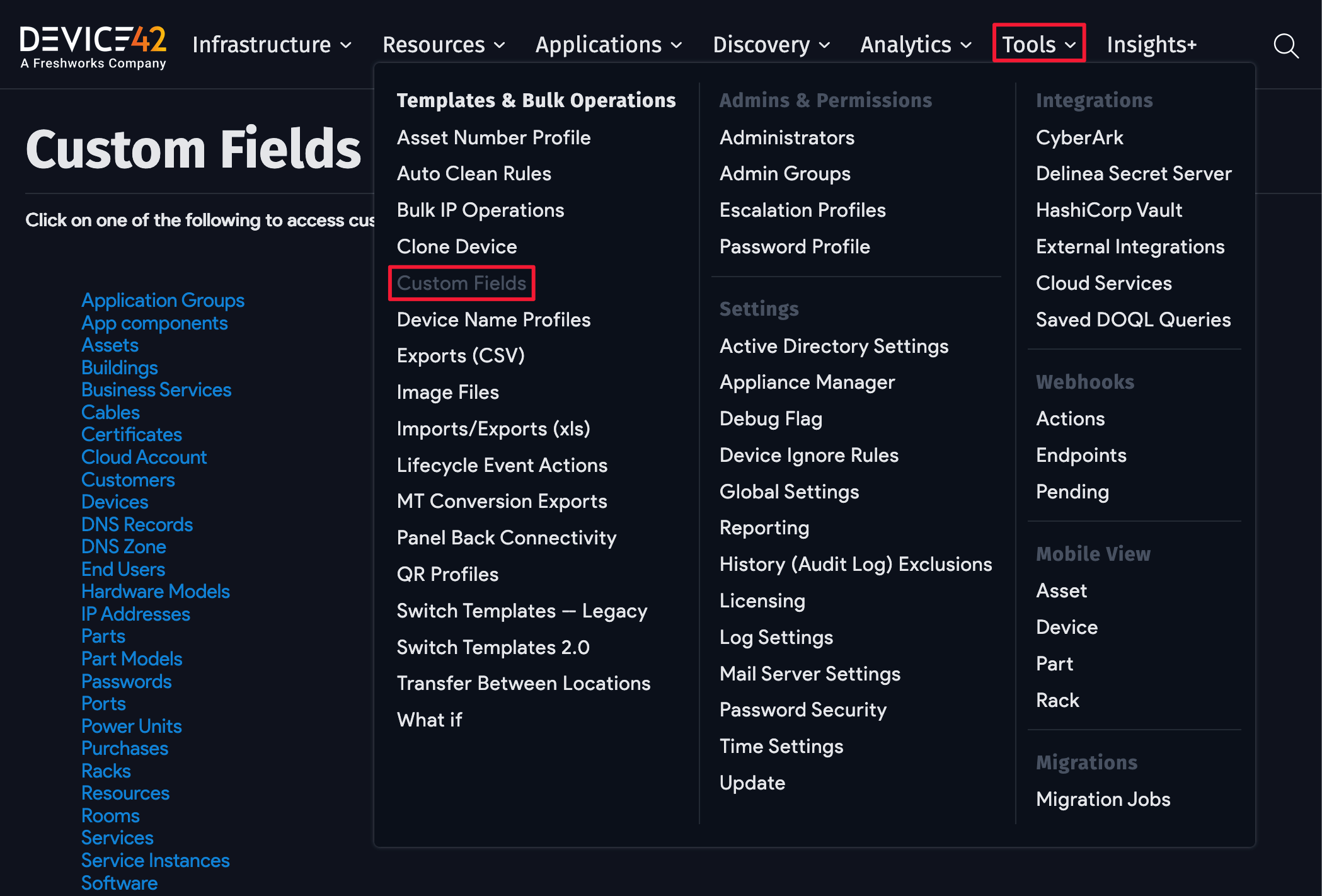Screen dimensions: 1322x896
Task: Open the search magnifier
Action: click(x=1286, y=45)
